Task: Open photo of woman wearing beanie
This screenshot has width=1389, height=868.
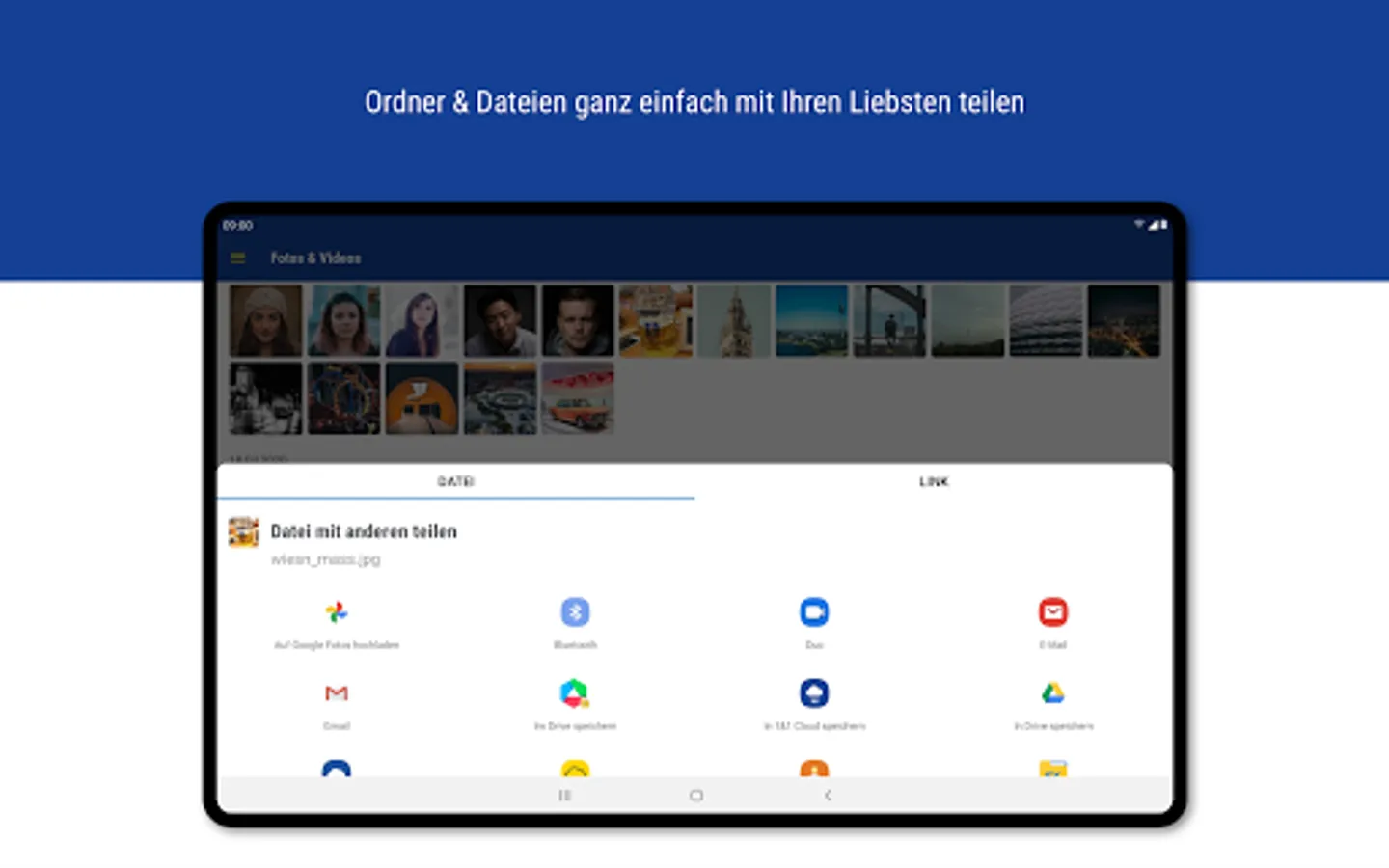Action: click(x=265, y=320)
